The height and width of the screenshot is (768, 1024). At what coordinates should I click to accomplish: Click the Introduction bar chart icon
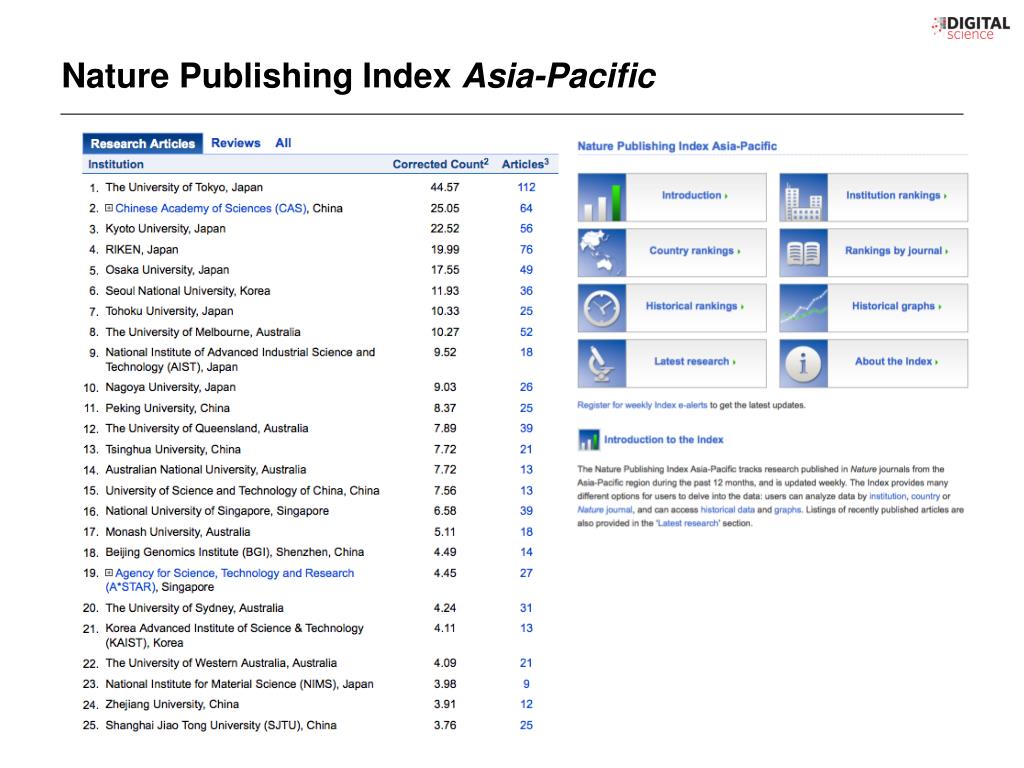(601, 197)
